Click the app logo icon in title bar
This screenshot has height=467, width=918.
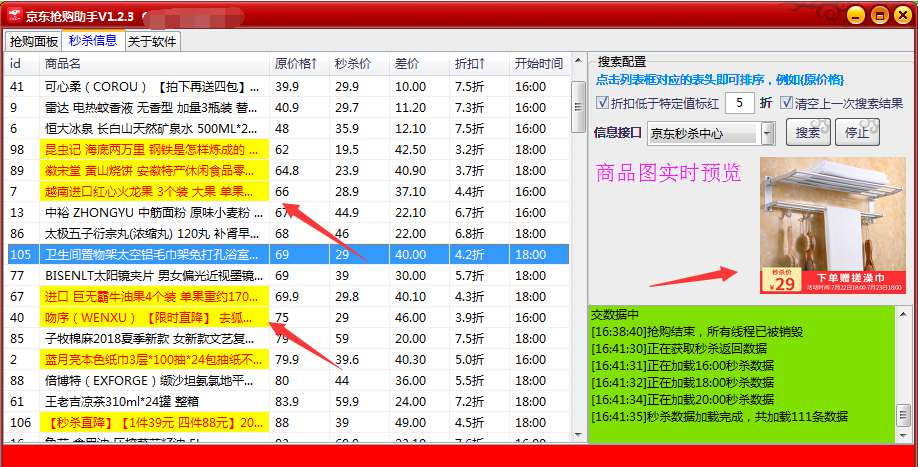tap(15, 15)
